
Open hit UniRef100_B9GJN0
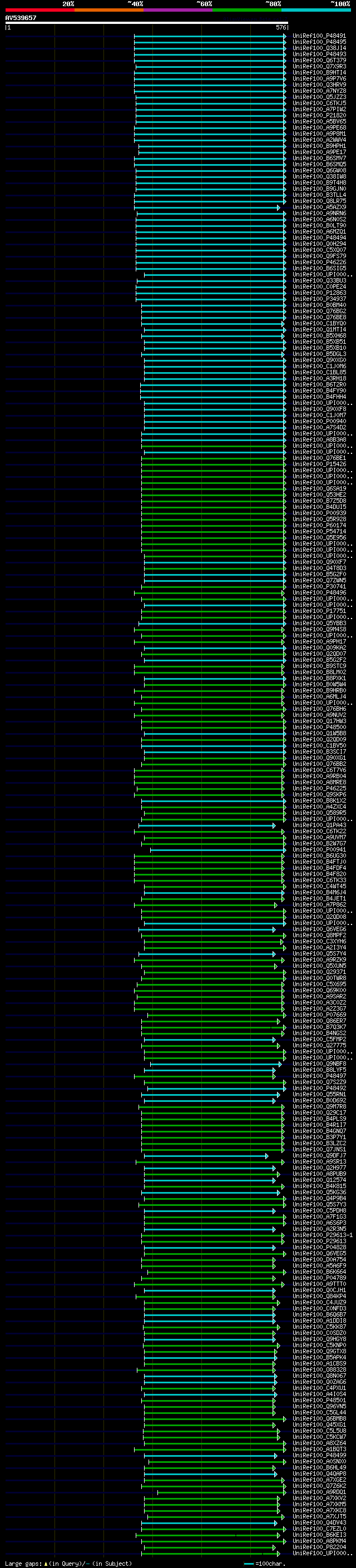coord(319,189)
